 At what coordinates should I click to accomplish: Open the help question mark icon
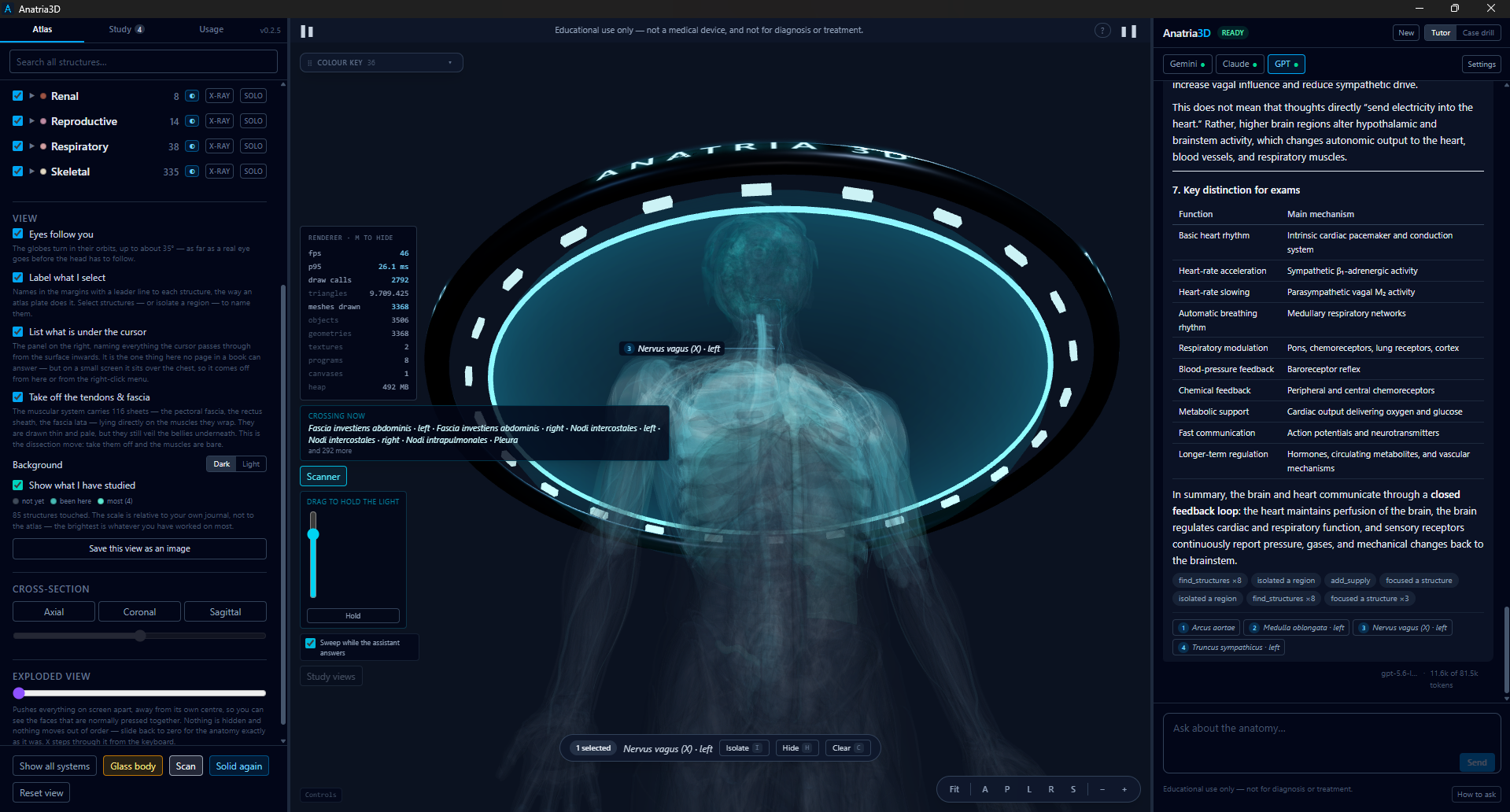tap(1102, 31)
